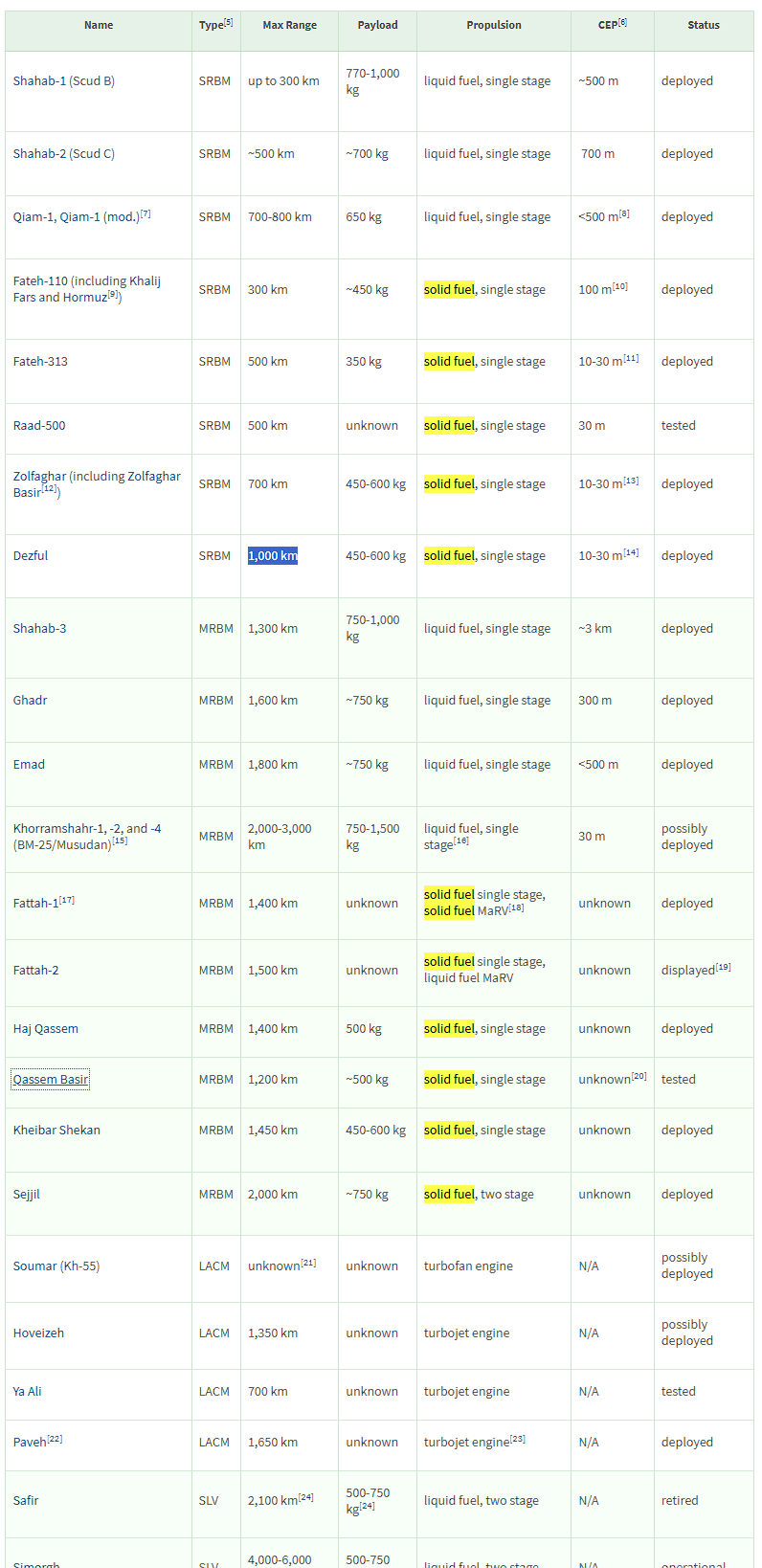
Task: Open footnote 14 in Dezful CEP cell
Action: [x=631, y=552]
